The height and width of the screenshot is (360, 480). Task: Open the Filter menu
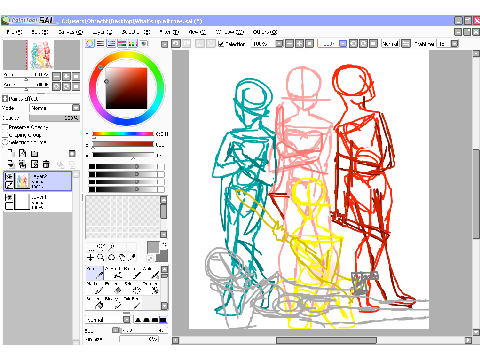169,32
